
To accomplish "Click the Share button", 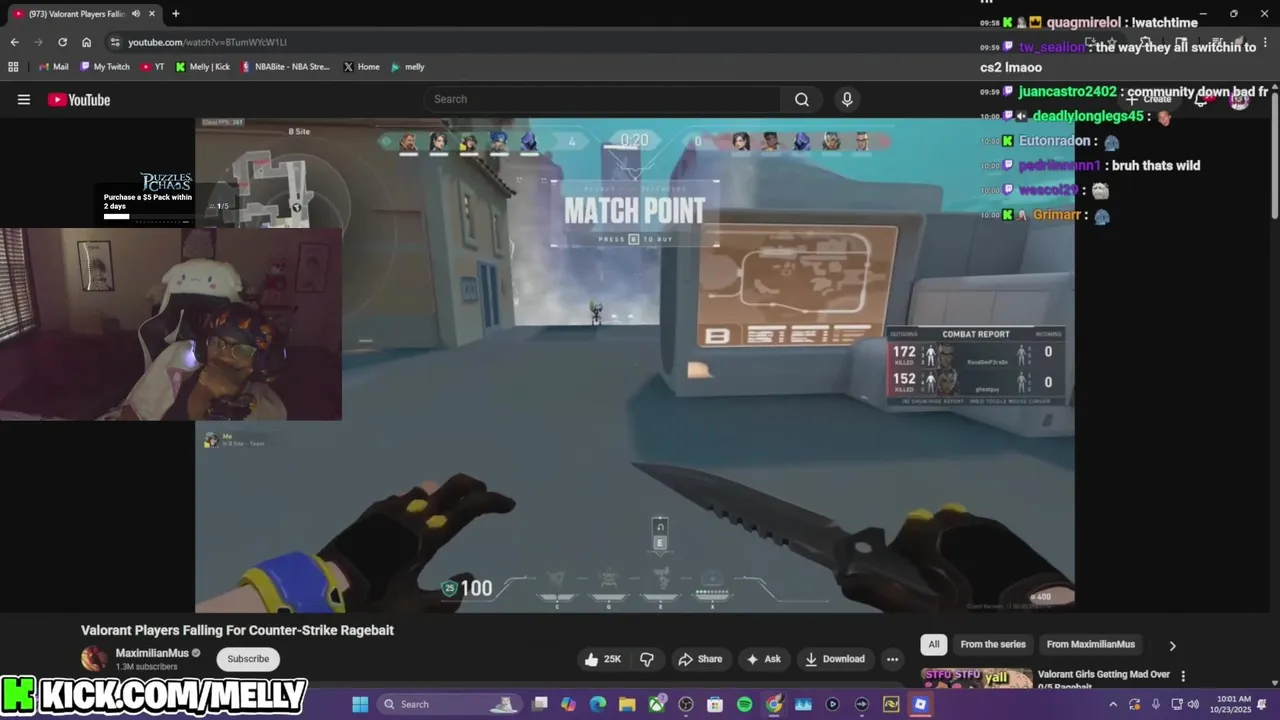I will click(x=700, y=659).
